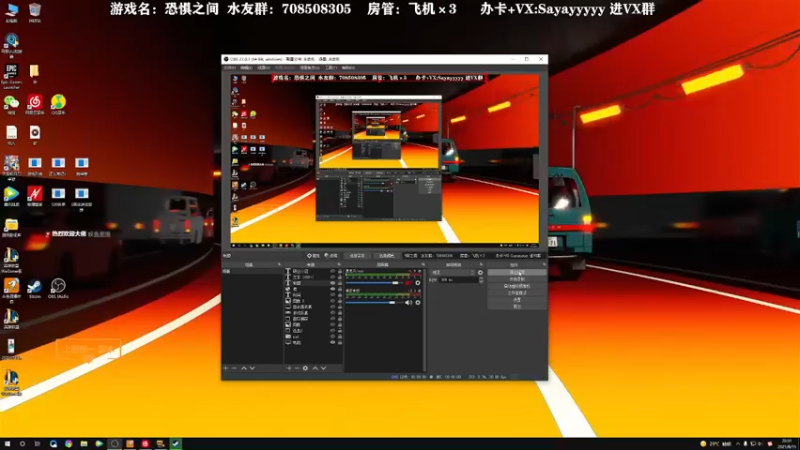This screenshot has width=800, height=450.
Task: Open source properties gear below Sources list
Action: (x=305, y=368)
